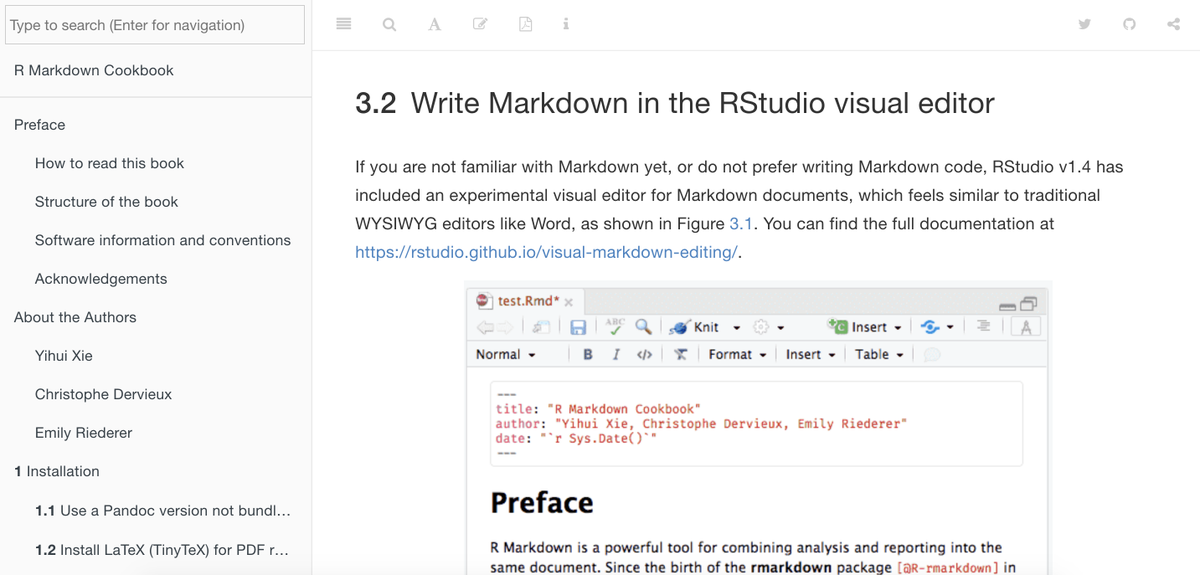Image resolution: width=1200 pixels, height=575 pixels.
Task: Open the R Markdown Cookbook home link
Action: tap(94, 70)
